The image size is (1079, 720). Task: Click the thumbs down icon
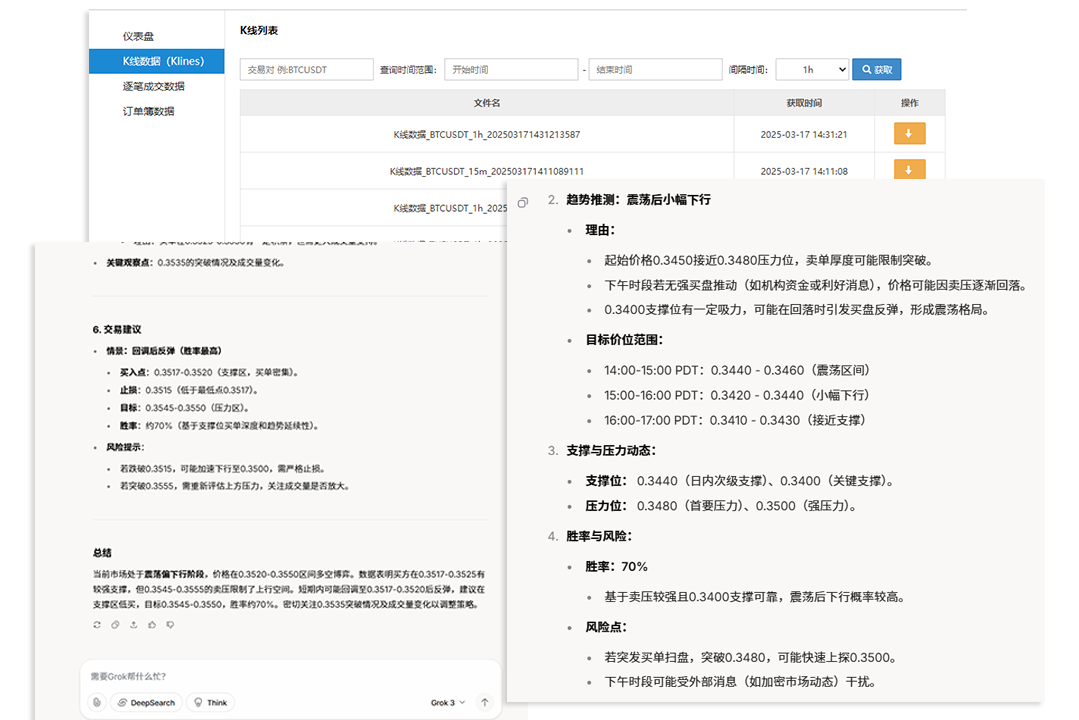pos(170,625)
